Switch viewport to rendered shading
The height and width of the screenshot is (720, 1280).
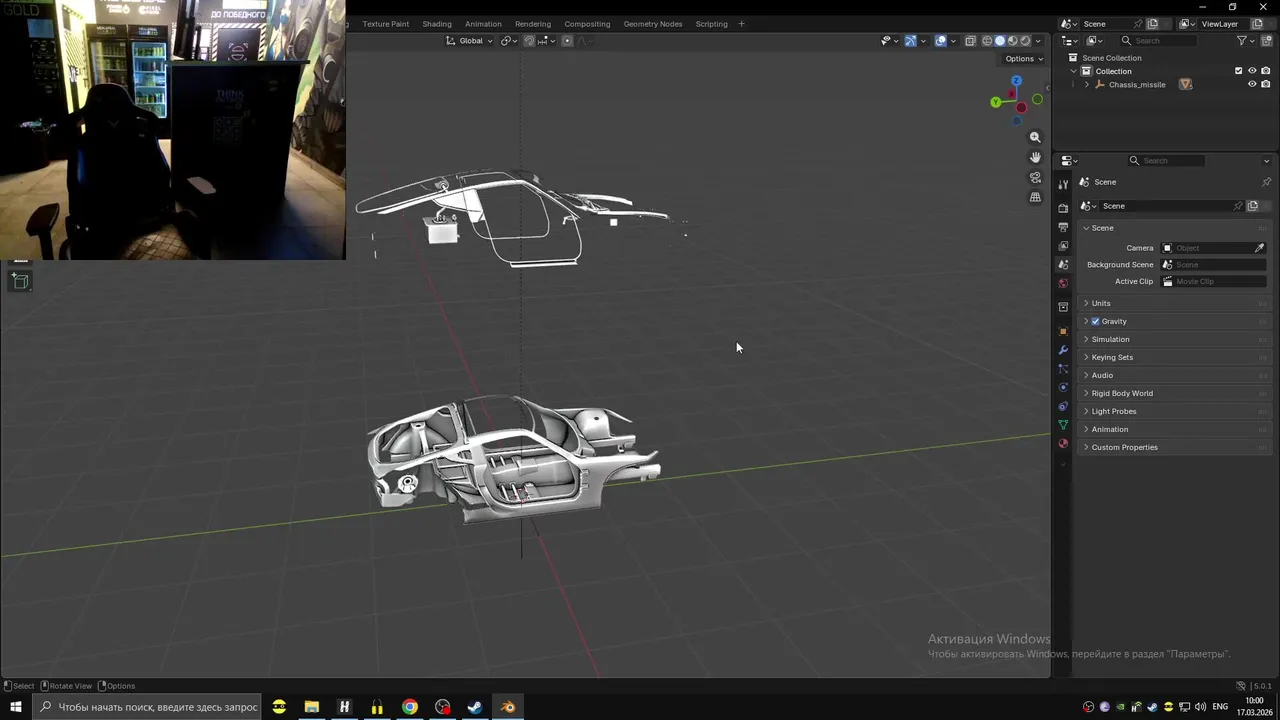coord(1025,41)
